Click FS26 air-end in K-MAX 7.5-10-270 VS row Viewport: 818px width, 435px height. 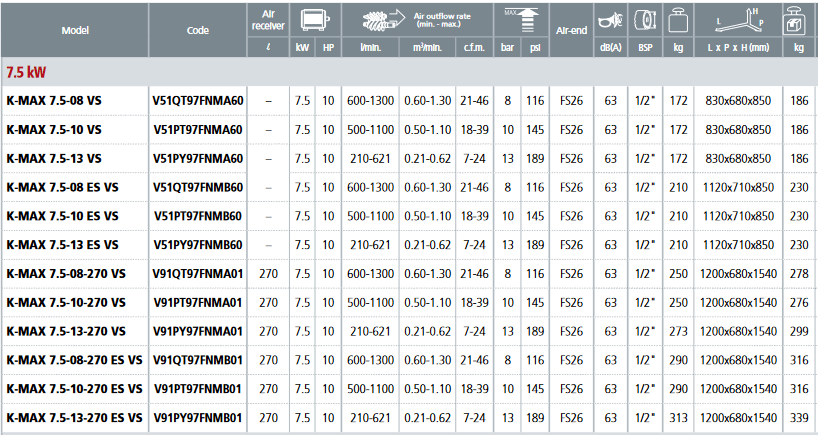pyautogui.click(x=571, y=303)
